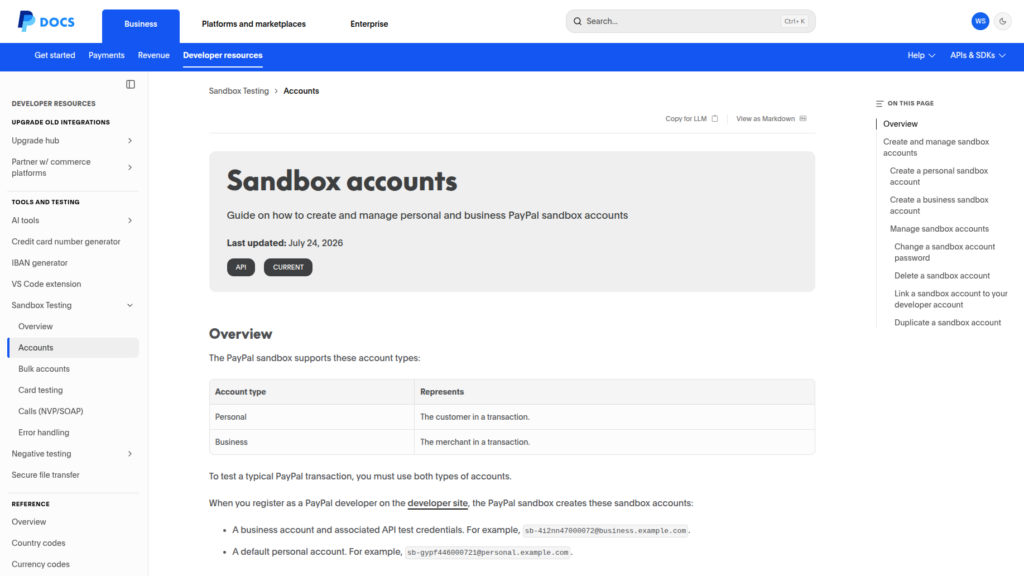Open Sandbox Testing Overview sidebar item
Screen dimensions: 1024x576
point(35,327)
